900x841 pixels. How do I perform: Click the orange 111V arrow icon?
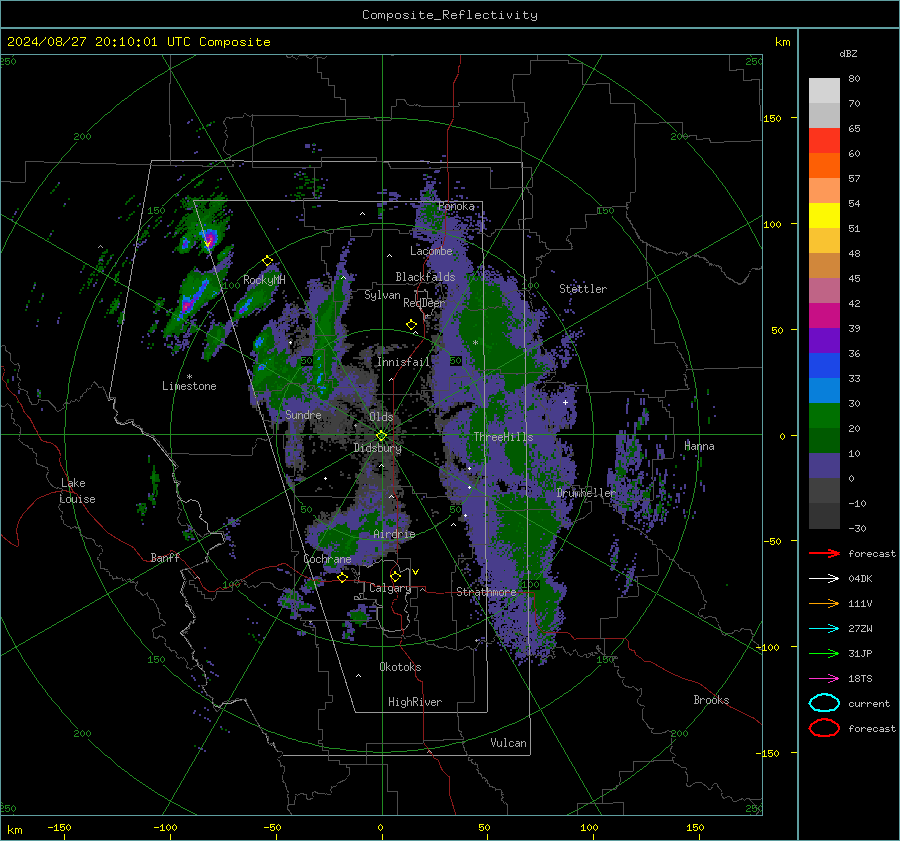coord(824,603)
